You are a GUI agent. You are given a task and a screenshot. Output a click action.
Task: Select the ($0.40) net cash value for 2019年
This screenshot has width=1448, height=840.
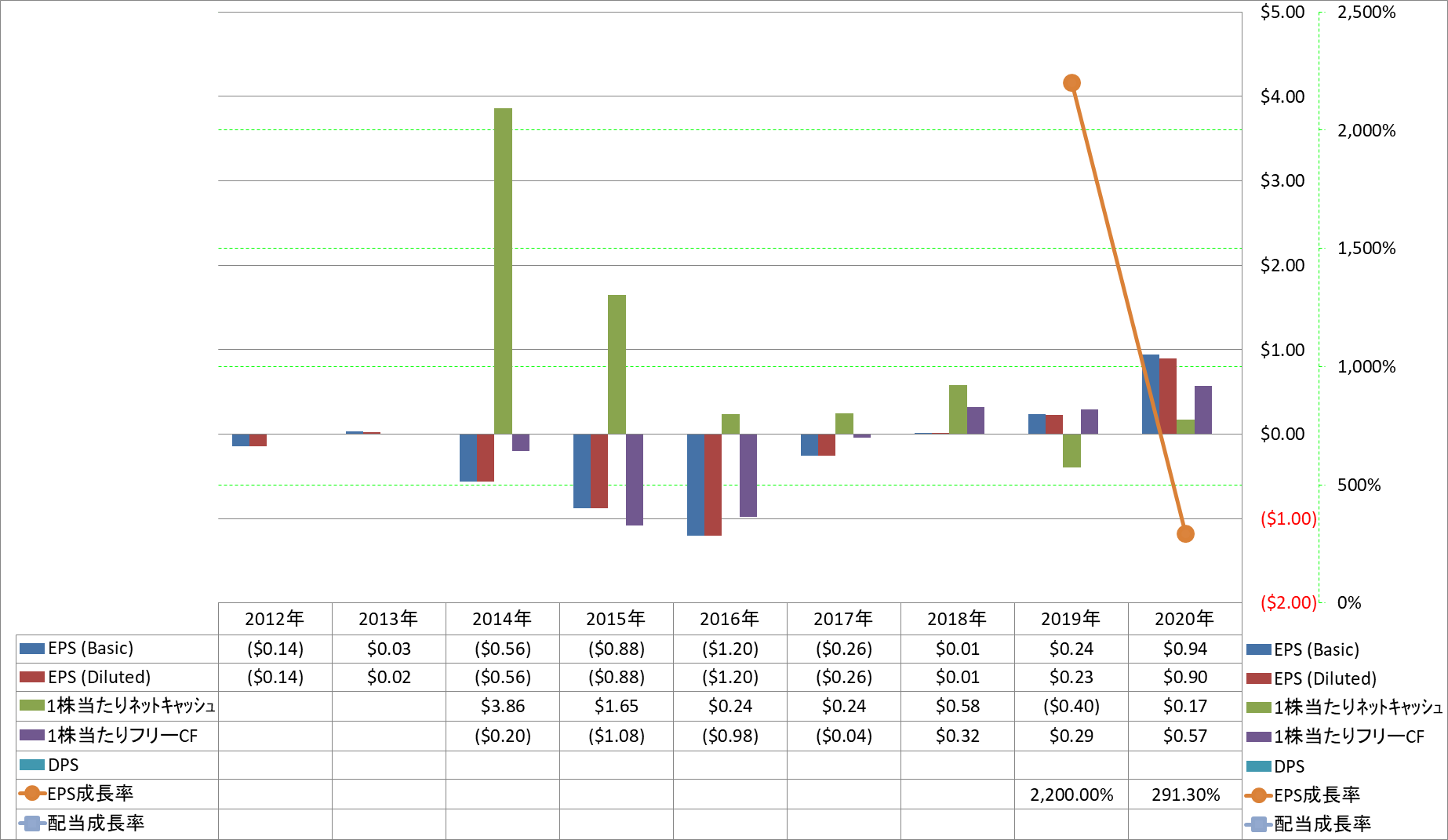tap(1071, 707)
